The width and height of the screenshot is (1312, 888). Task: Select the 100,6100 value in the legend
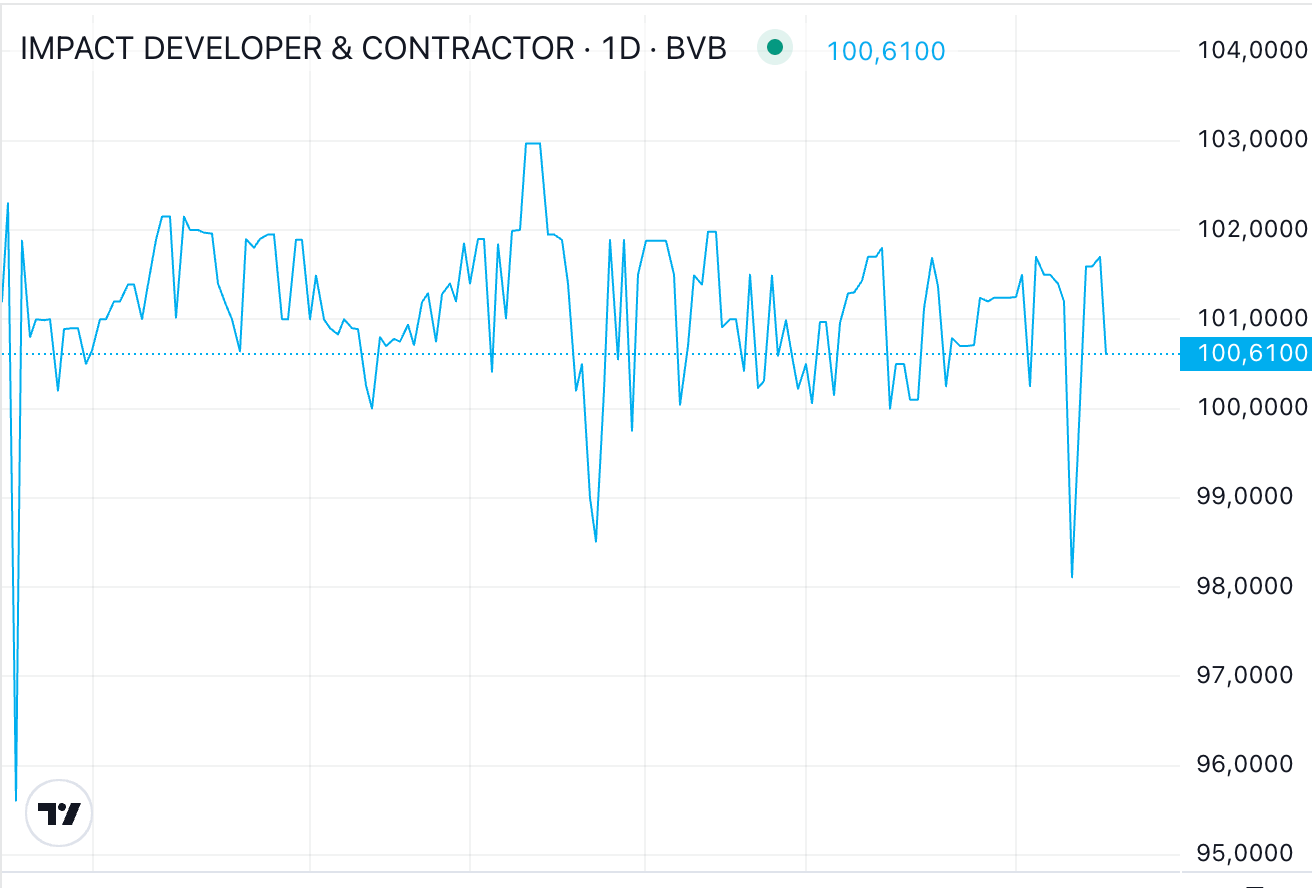pos(886,51)
